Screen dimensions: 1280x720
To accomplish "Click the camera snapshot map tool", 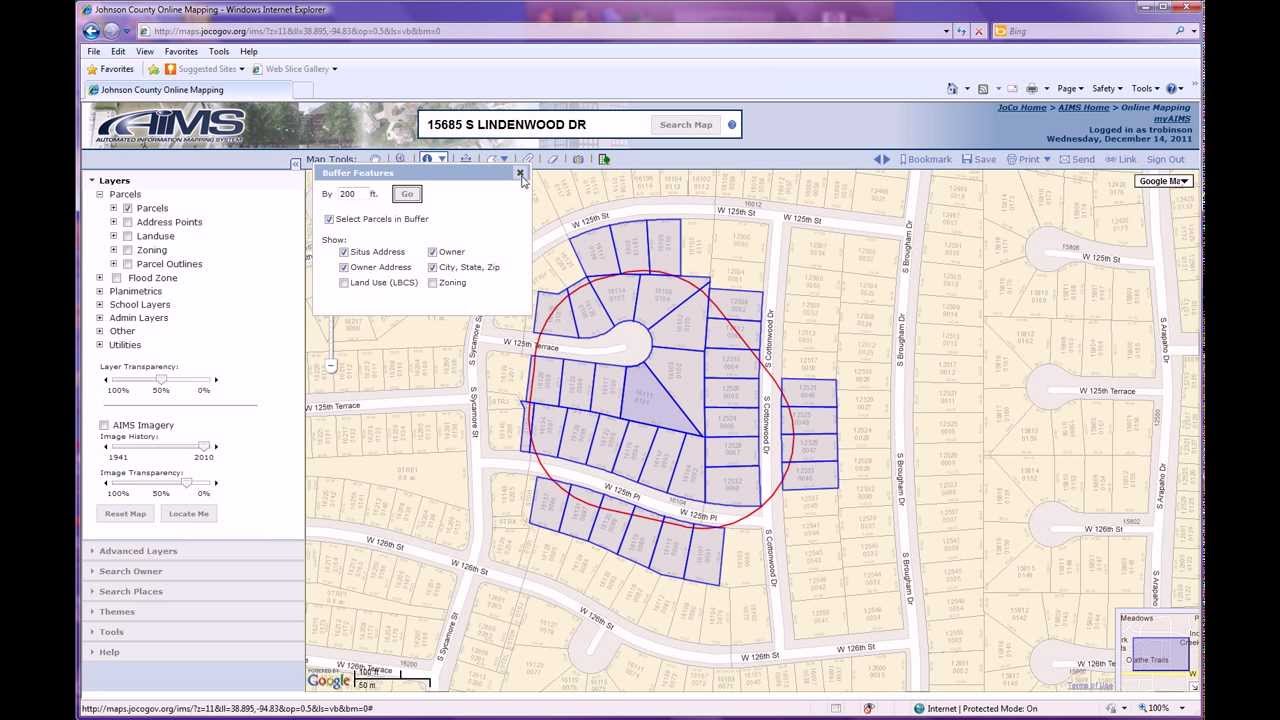I will (x=578, y=159).
